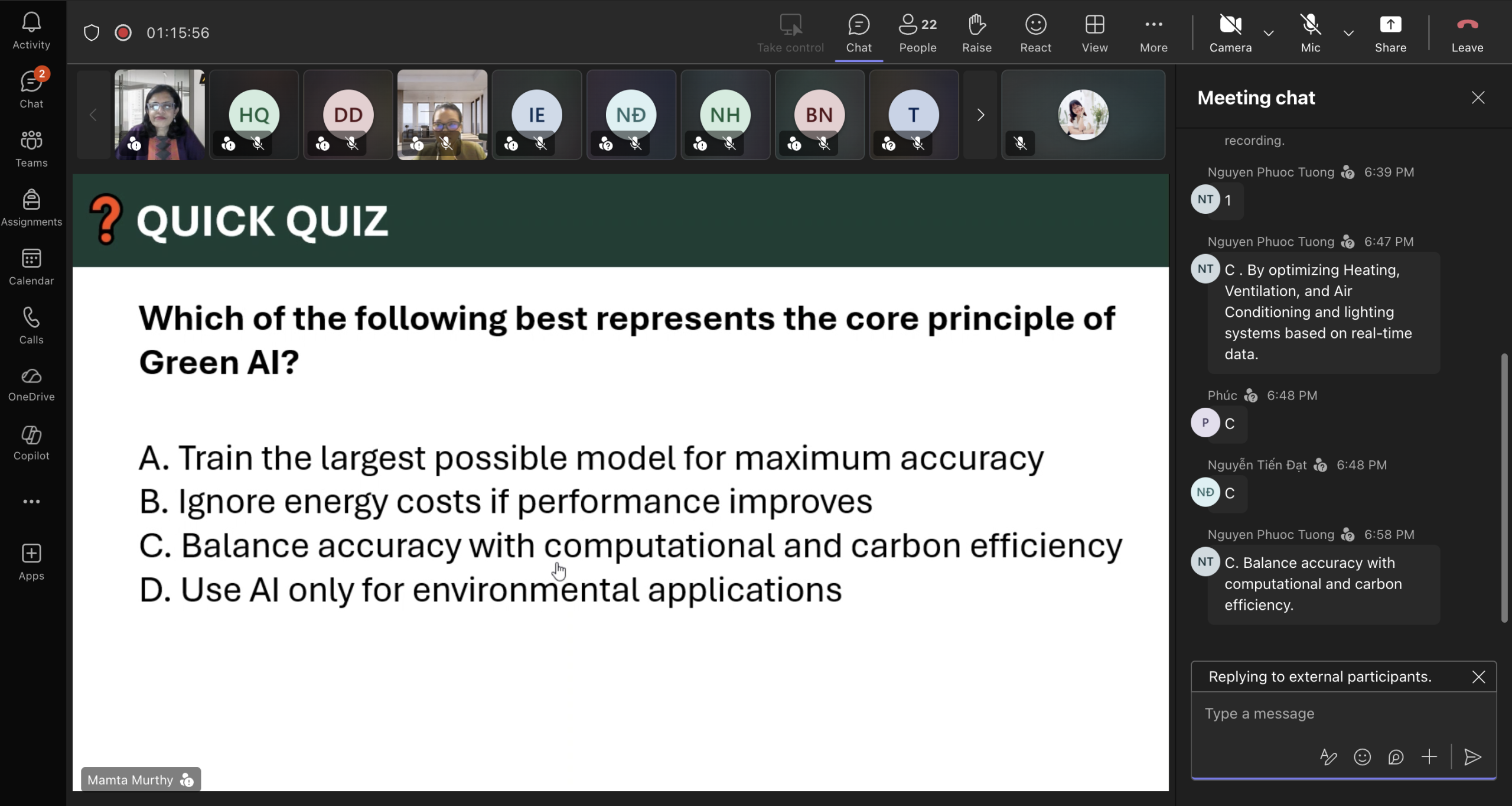This screenshot has width=1512, height=806.
Task: Toggle the meeting Chat panel
Action: (x=858, y=32)
